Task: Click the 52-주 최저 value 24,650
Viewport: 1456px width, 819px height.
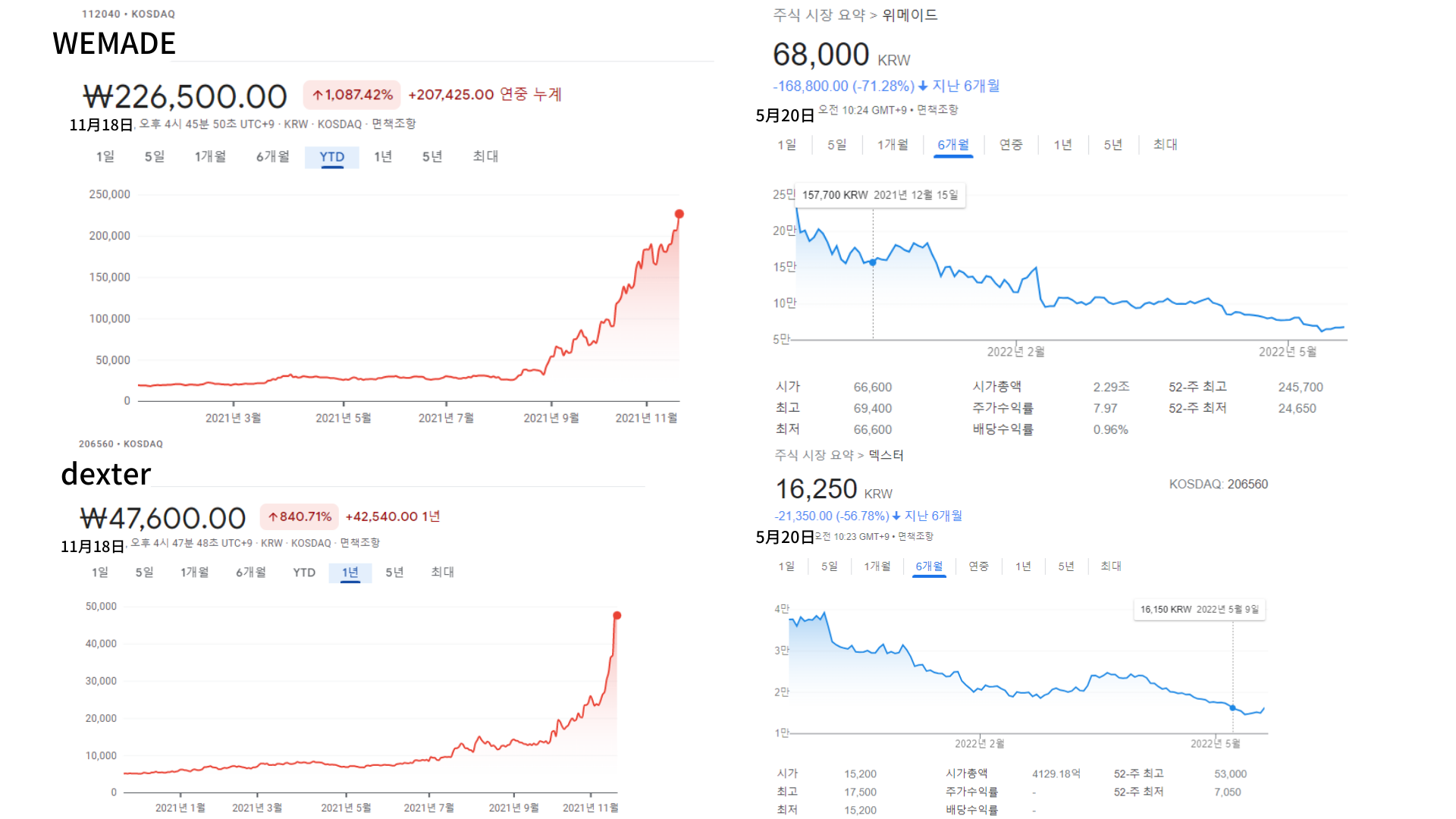Action: coord(1297,409)
